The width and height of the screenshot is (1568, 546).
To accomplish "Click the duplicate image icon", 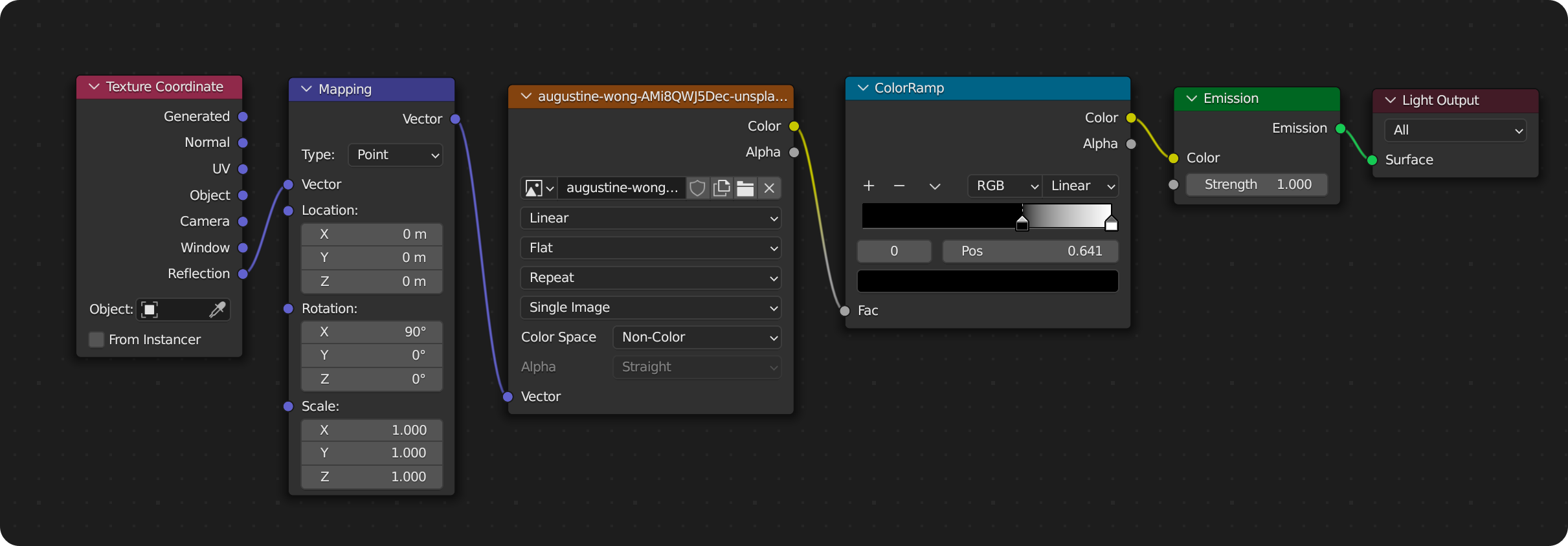I will (721, 188).
